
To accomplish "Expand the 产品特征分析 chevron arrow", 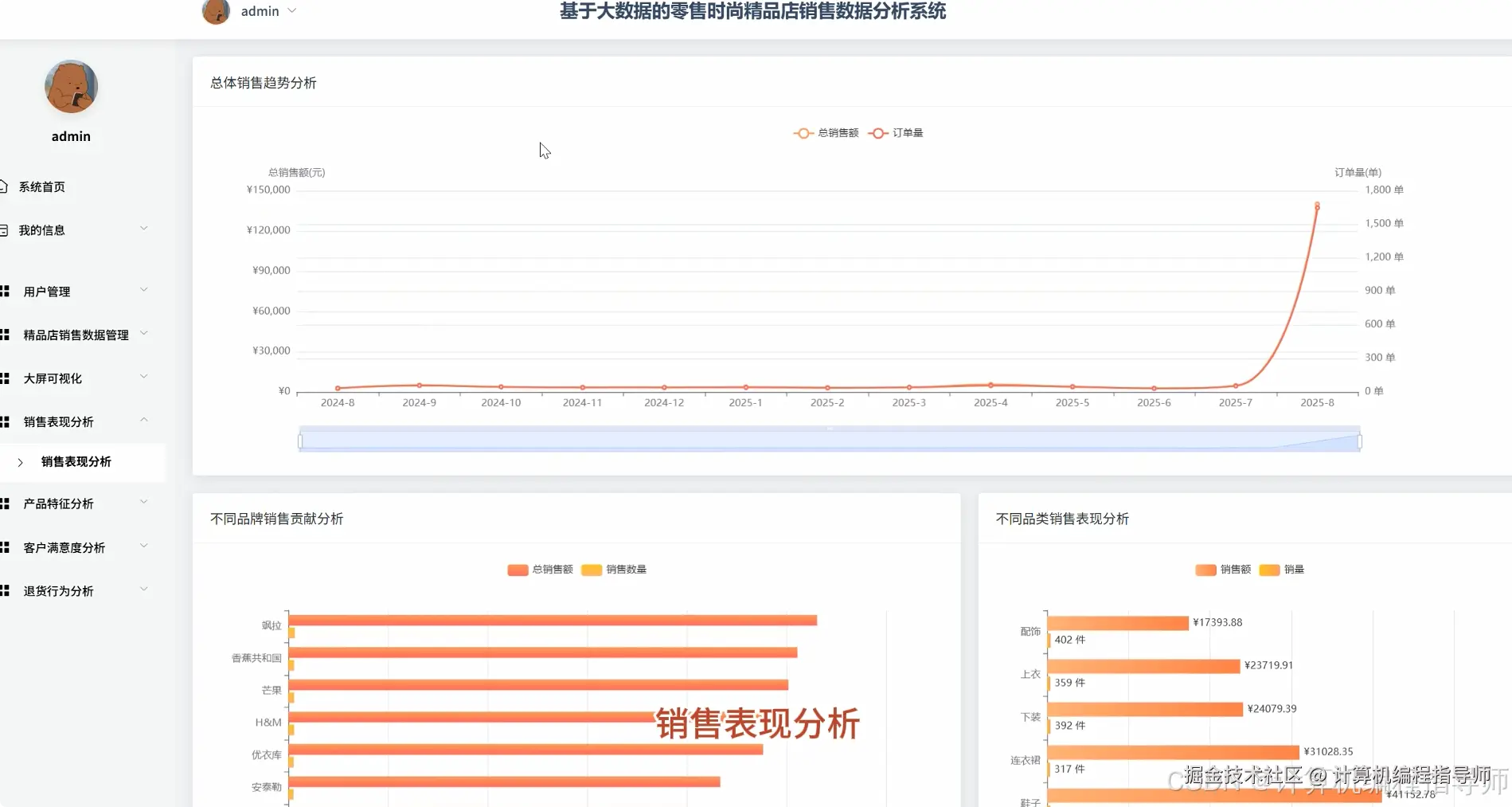I will 144,502.
